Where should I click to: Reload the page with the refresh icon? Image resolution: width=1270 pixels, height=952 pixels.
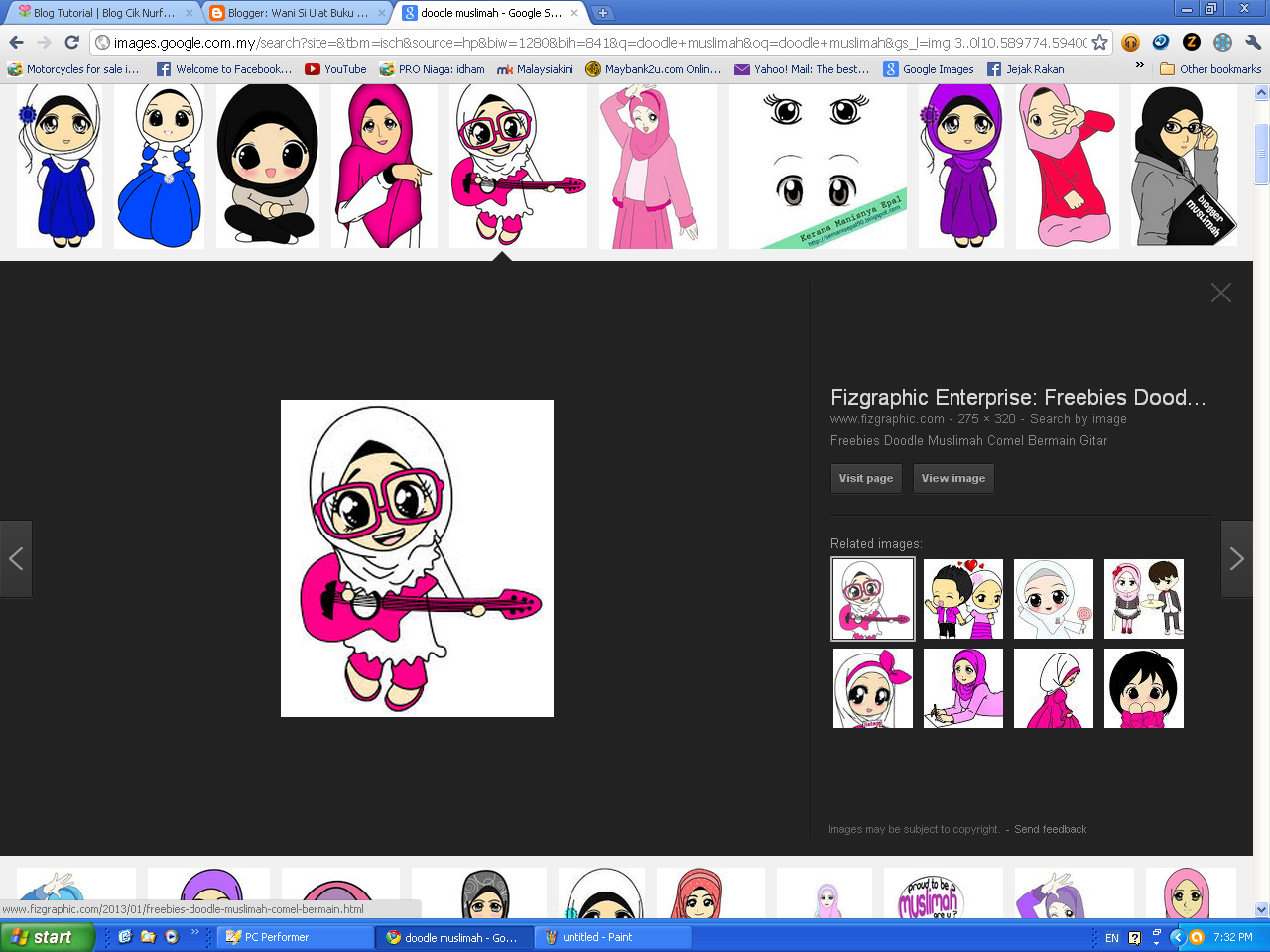pyautogui.click(x=71, y=42)
